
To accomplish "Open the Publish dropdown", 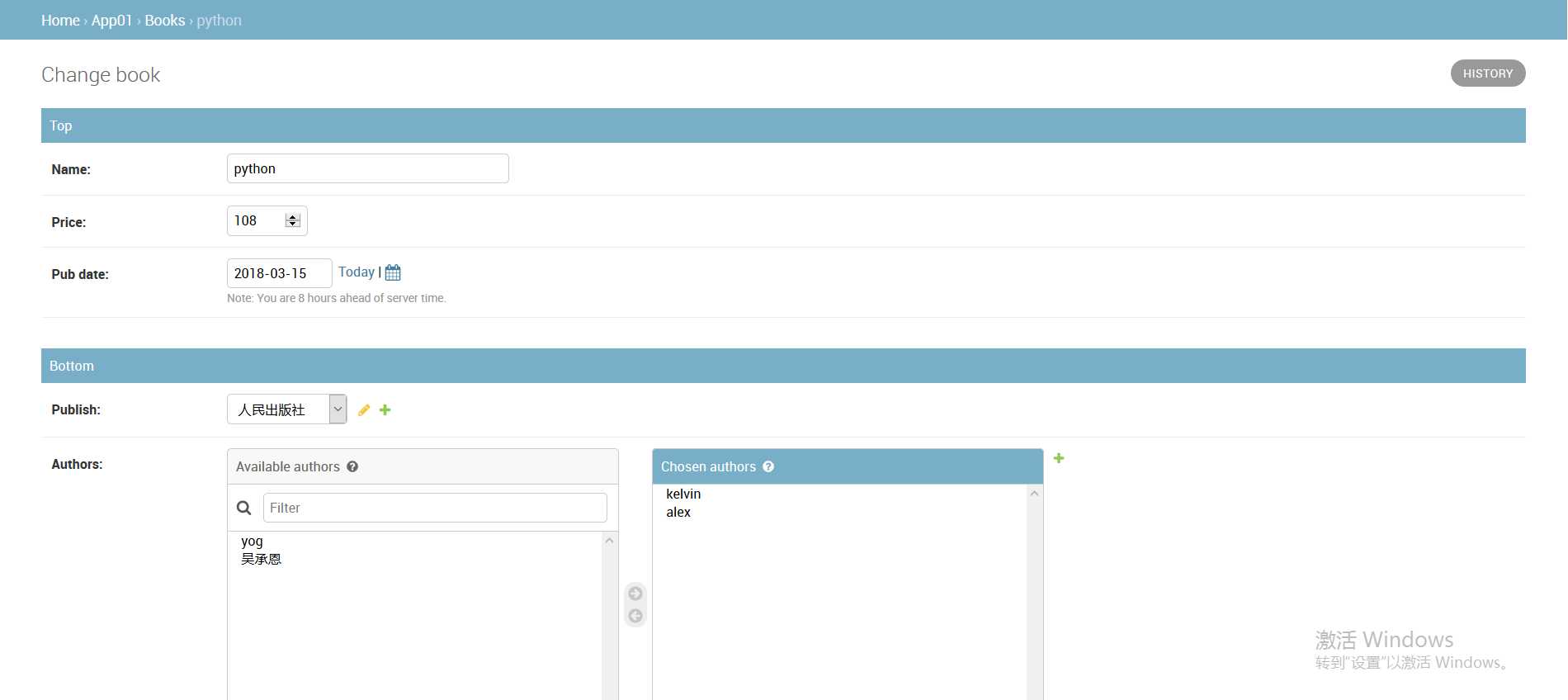I will [286, 409].
